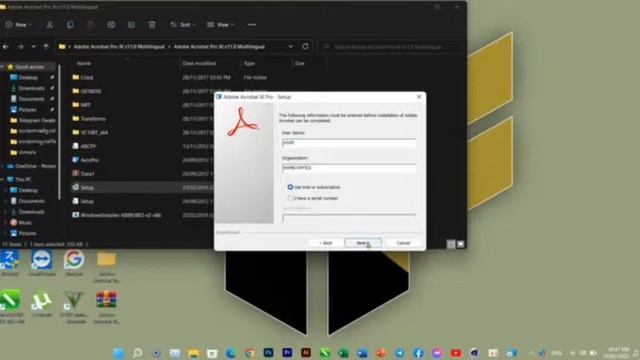The width and height of the screenshot is (640, 360).
Task: Click the User Name input field
Action: click(x=349, y=142)
